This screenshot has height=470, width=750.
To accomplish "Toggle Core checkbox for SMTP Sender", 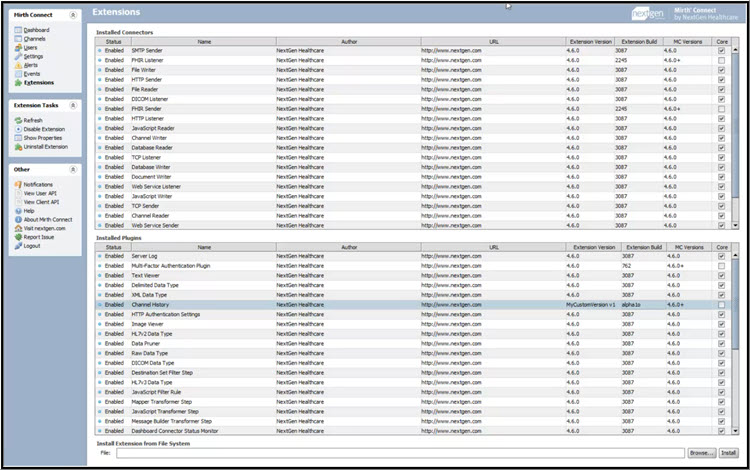I will pyautogui.click(x=721, y=50).
